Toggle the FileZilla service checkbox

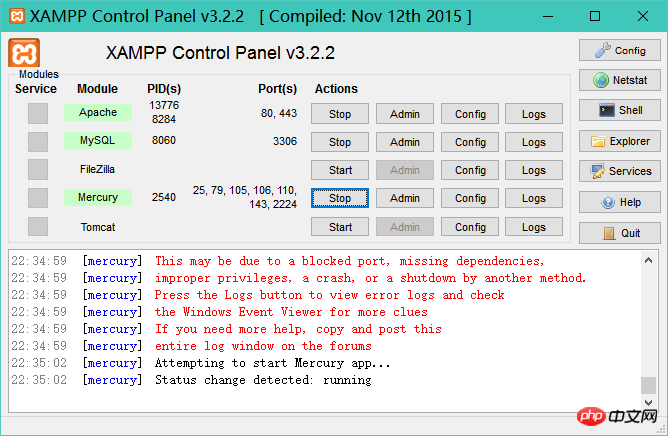pyautogui.click(x=38, y=170)
